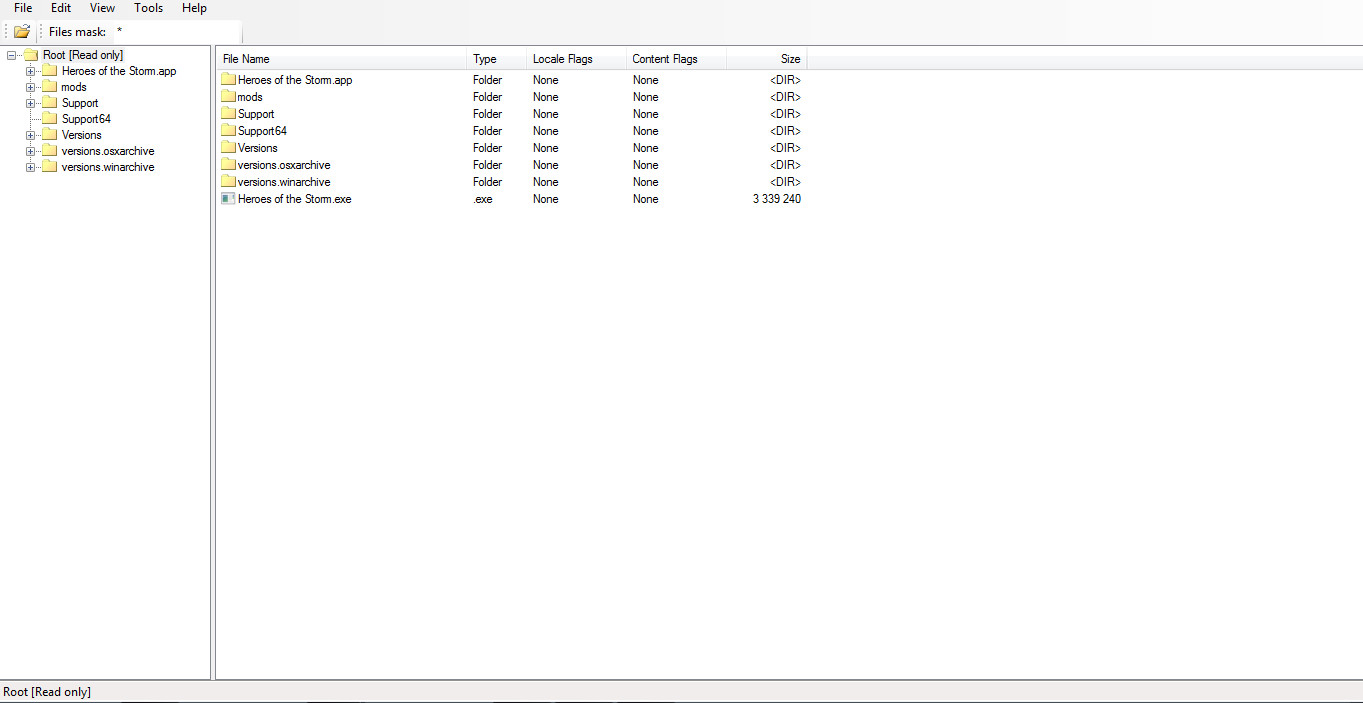Click versions.winarchive folder icon in the tree

49,167
